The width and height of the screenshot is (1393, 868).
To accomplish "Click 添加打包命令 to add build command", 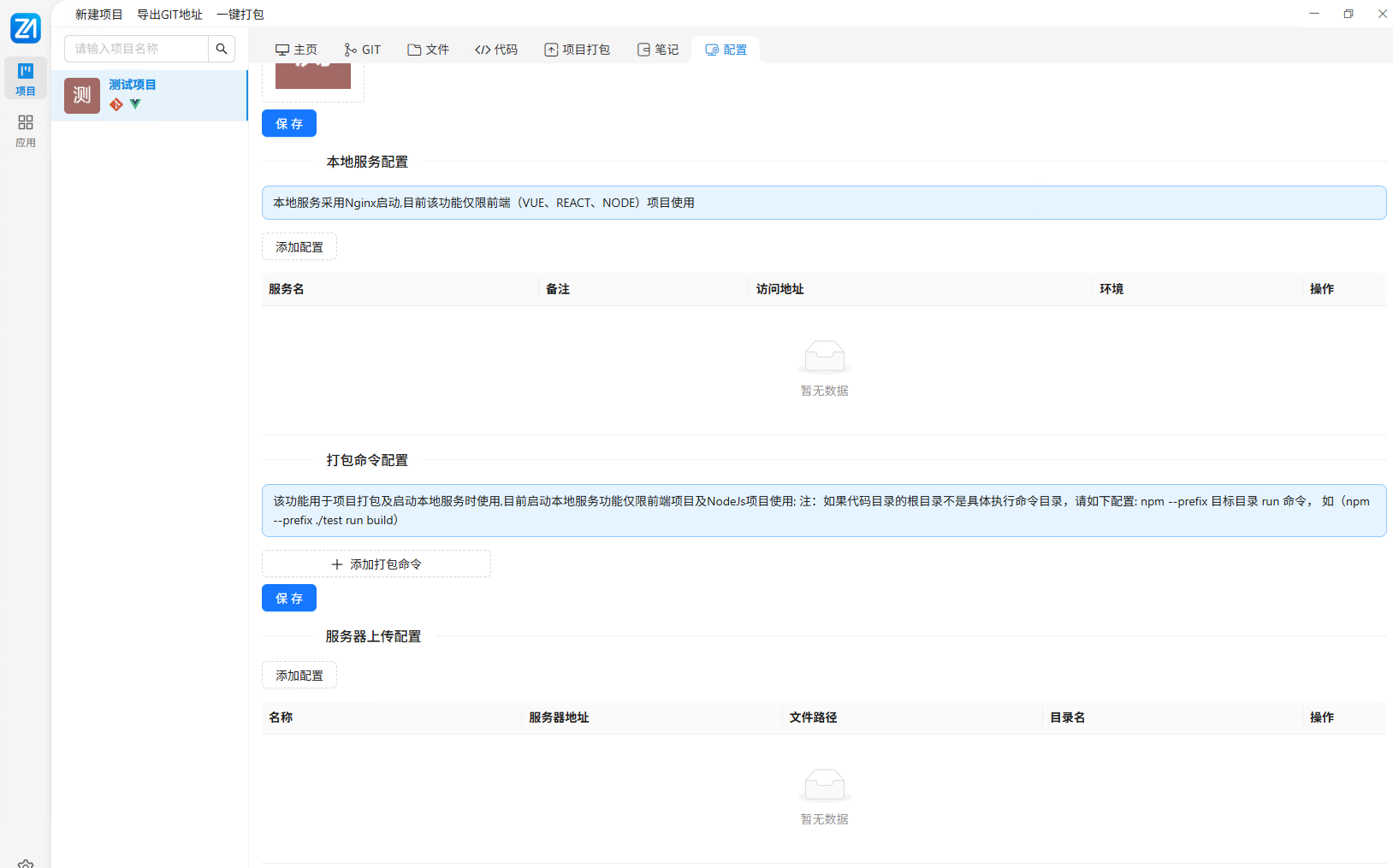I will point(376,564).
